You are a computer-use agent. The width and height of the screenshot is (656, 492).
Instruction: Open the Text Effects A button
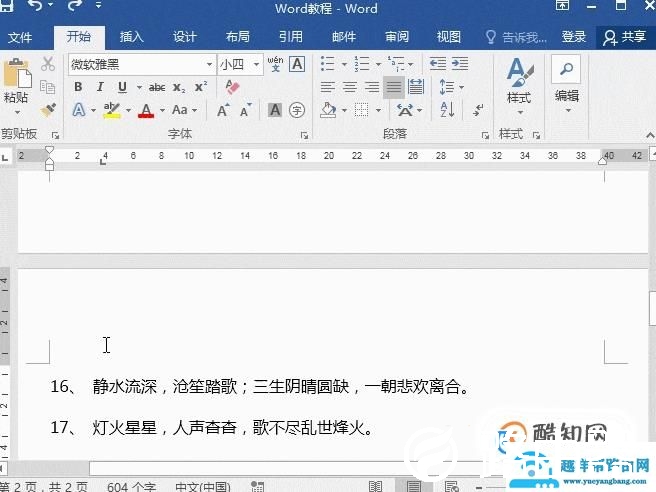(x=79, y=110)
